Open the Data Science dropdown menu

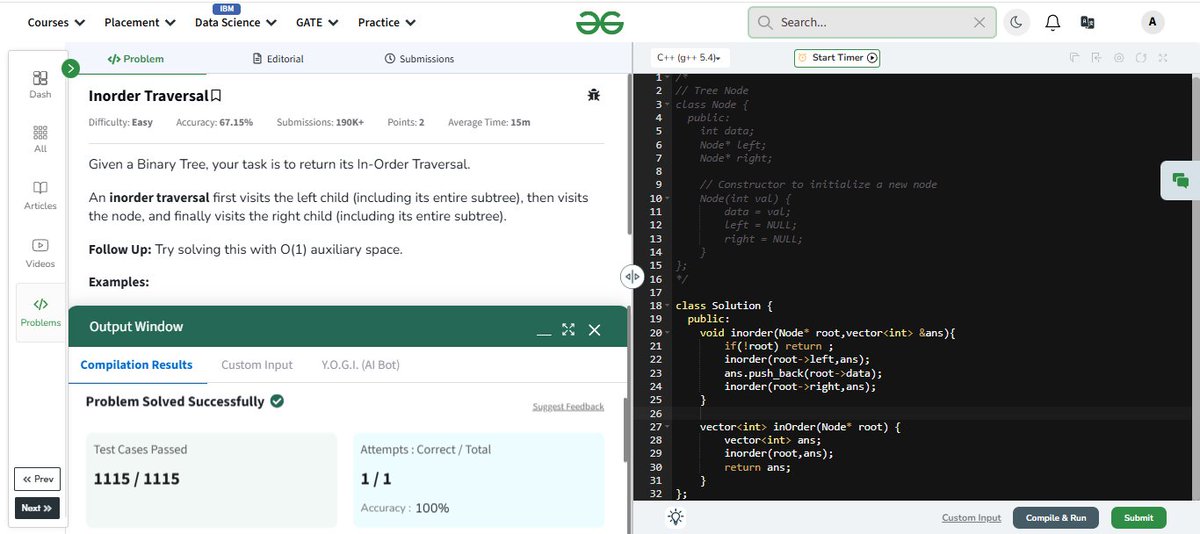[x=235, y=22]
